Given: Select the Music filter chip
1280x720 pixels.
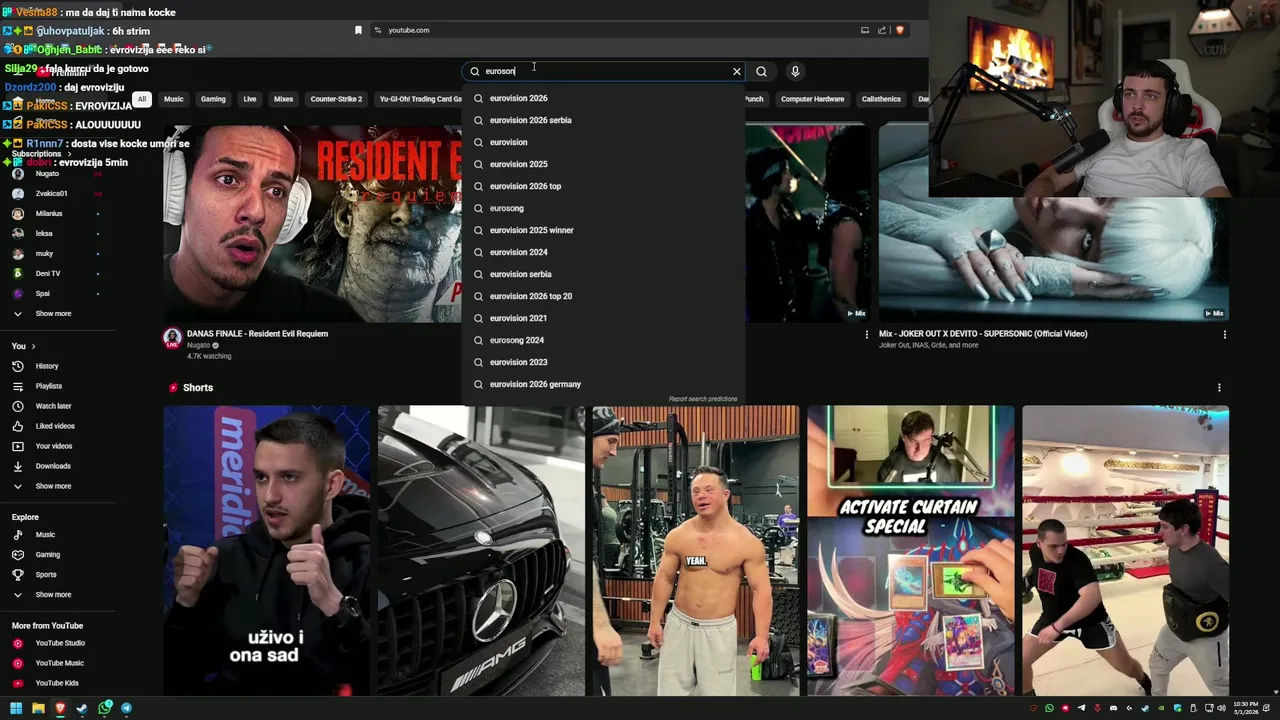Looking at the screenshot, I should pos(174,99).
